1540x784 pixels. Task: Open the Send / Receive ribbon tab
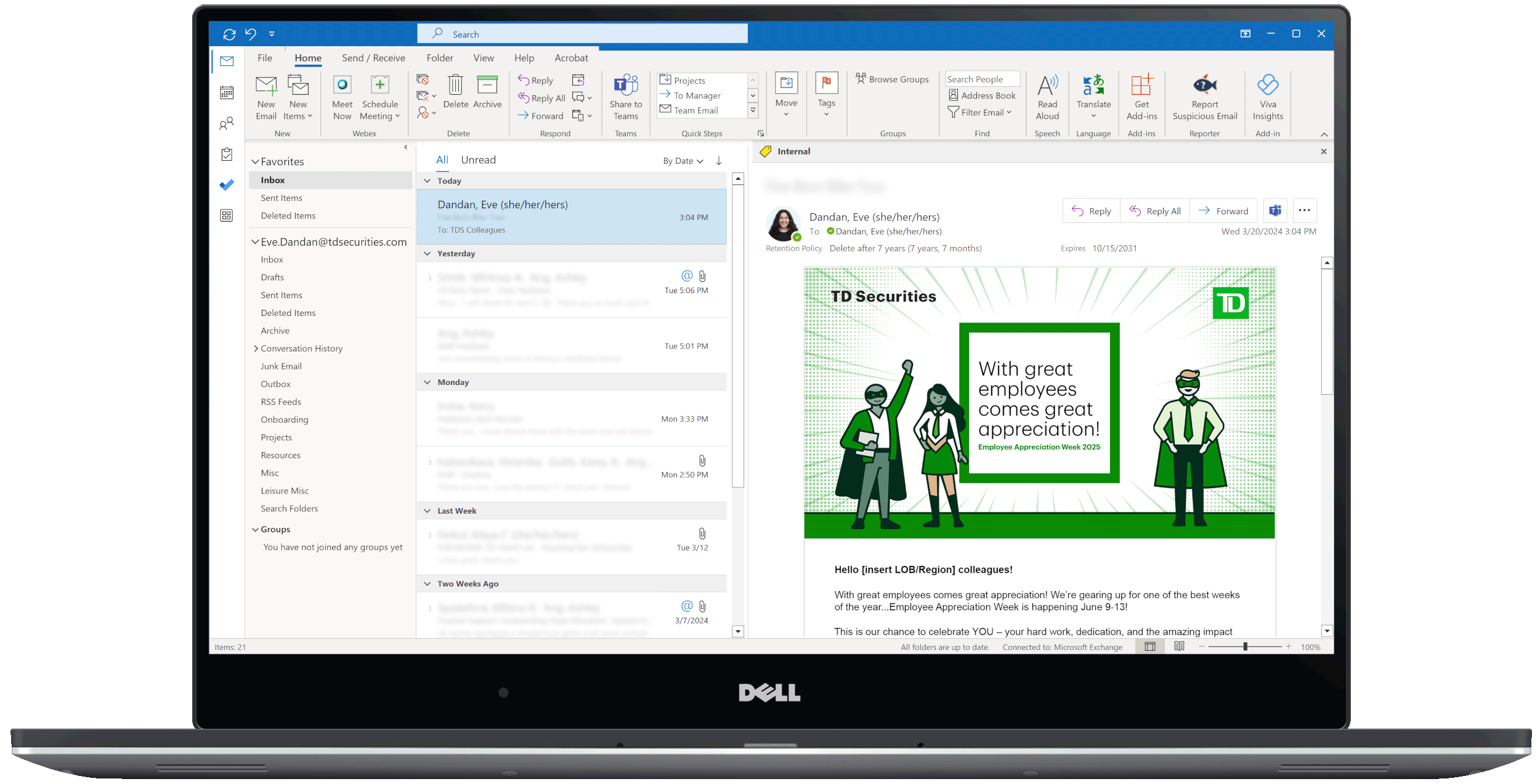(373, 58)
